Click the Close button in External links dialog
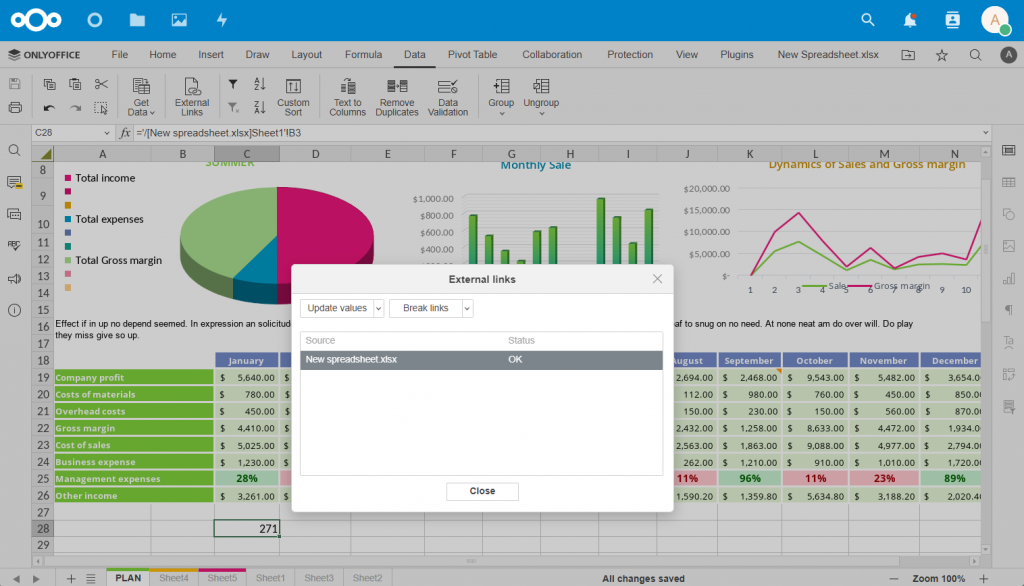The height and width of the screenshot is (586, 1024). (482, 491)
